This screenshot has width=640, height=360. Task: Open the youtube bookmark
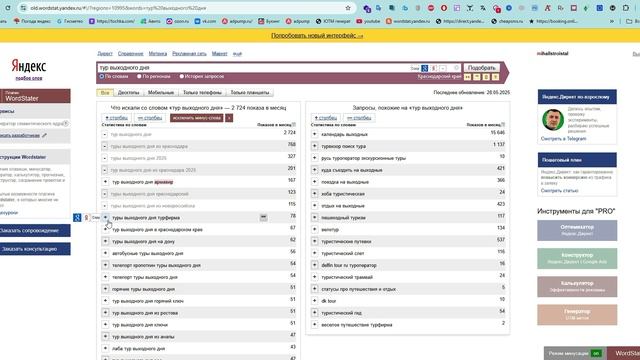pos(368,21)
